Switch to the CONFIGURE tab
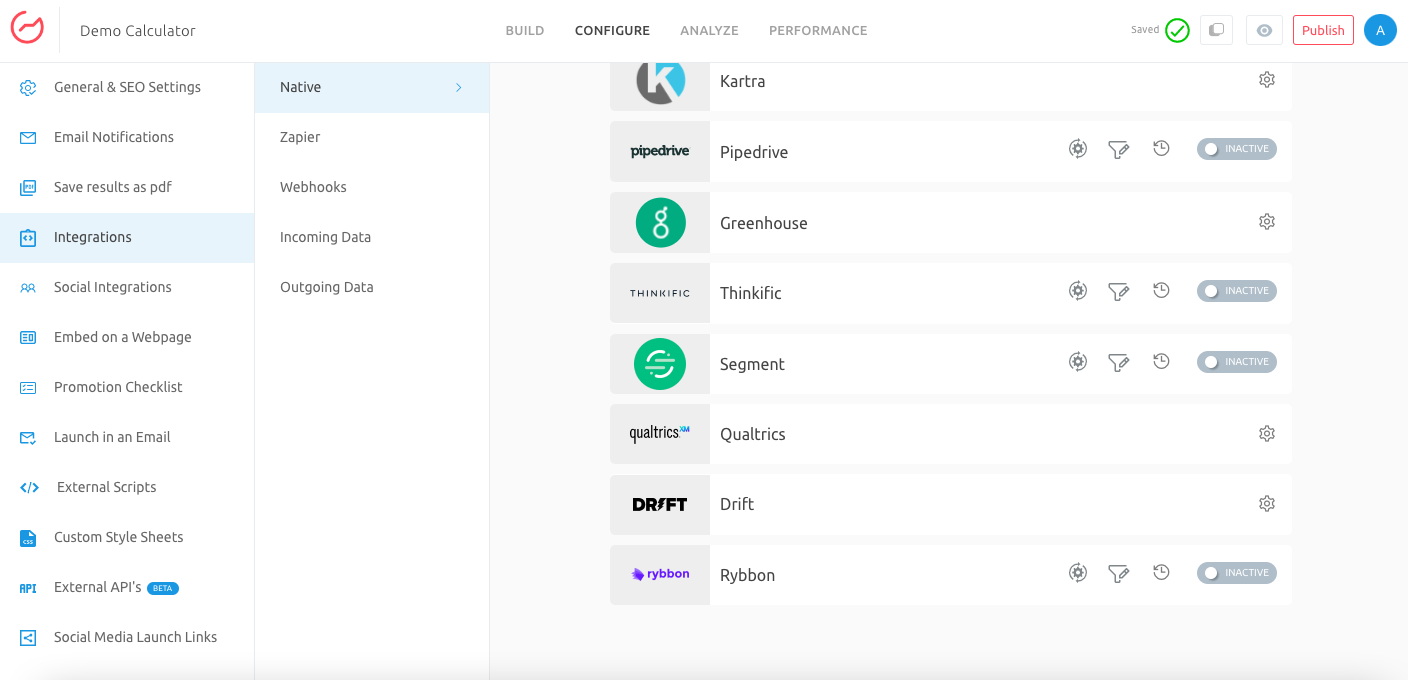Image resolution: width=1408 pixels, height=680 pixels. pos(612,31)
